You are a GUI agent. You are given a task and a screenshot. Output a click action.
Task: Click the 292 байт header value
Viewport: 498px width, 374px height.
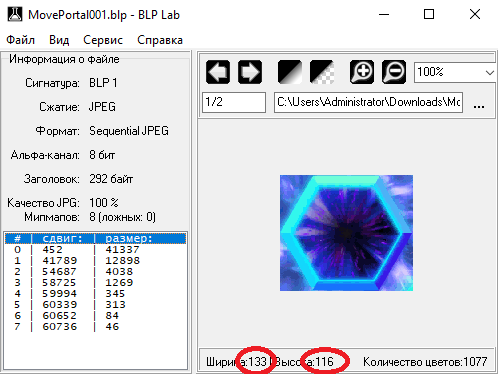click(x=111, y=179)
